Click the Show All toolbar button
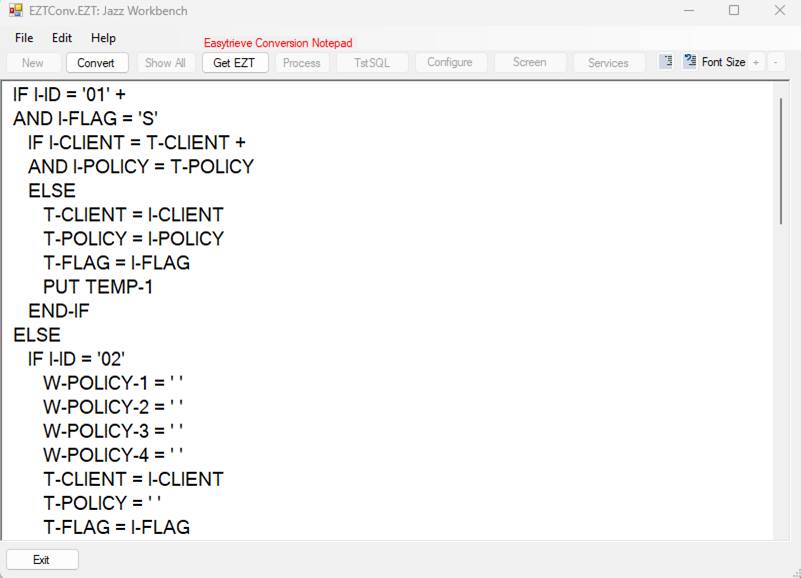The width and height of the screenshot is (801, 578). click(165, 62)
